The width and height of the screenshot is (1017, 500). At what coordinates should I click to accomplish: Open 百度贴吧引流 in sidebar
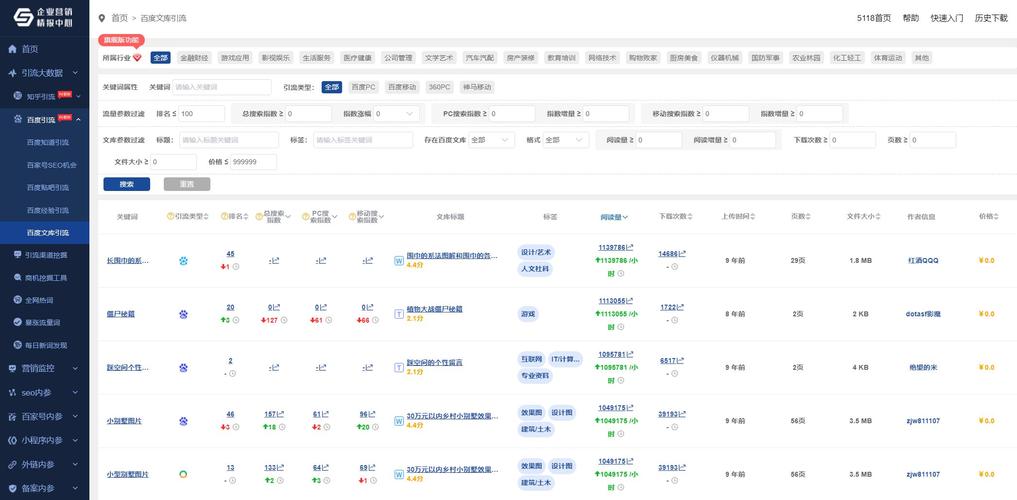coord(47,187)
